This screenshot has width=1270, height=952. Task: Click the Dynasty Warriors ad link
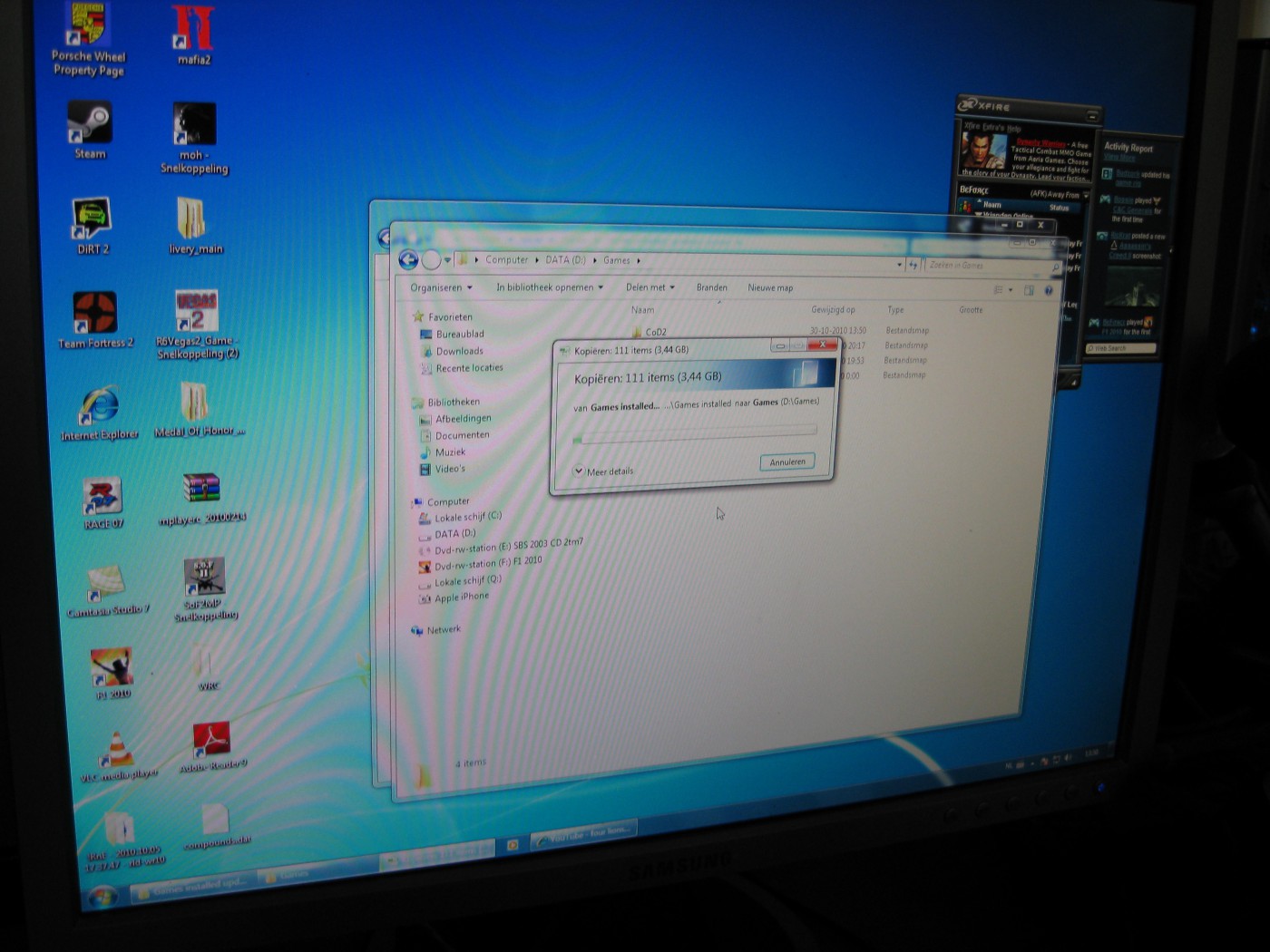tap(1040, 142)
